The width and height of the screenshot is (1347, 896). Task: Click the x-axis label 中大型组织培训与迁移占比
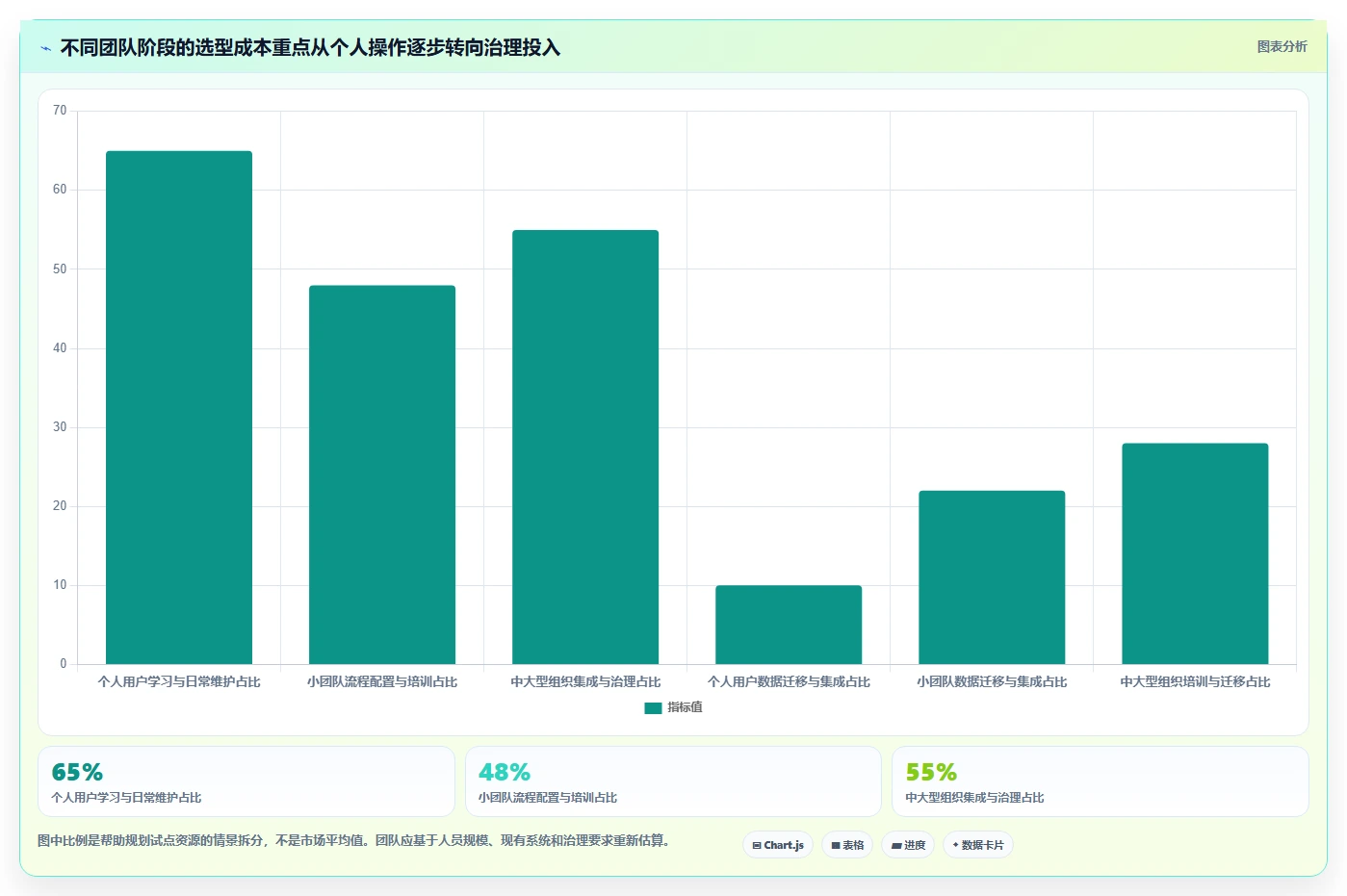pos(1195,681)
